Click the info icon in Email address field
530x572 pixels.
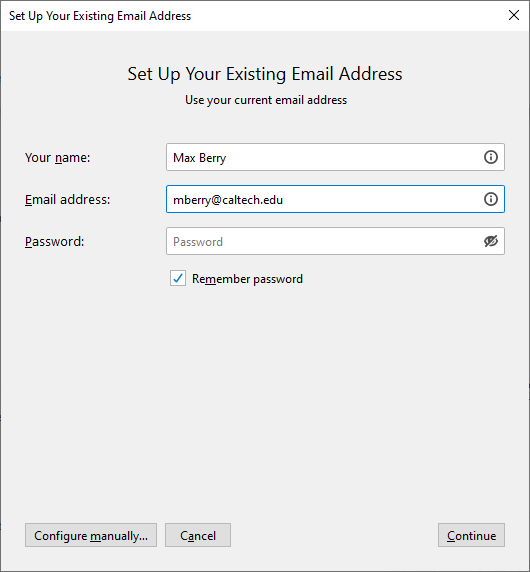click(491, 199)
